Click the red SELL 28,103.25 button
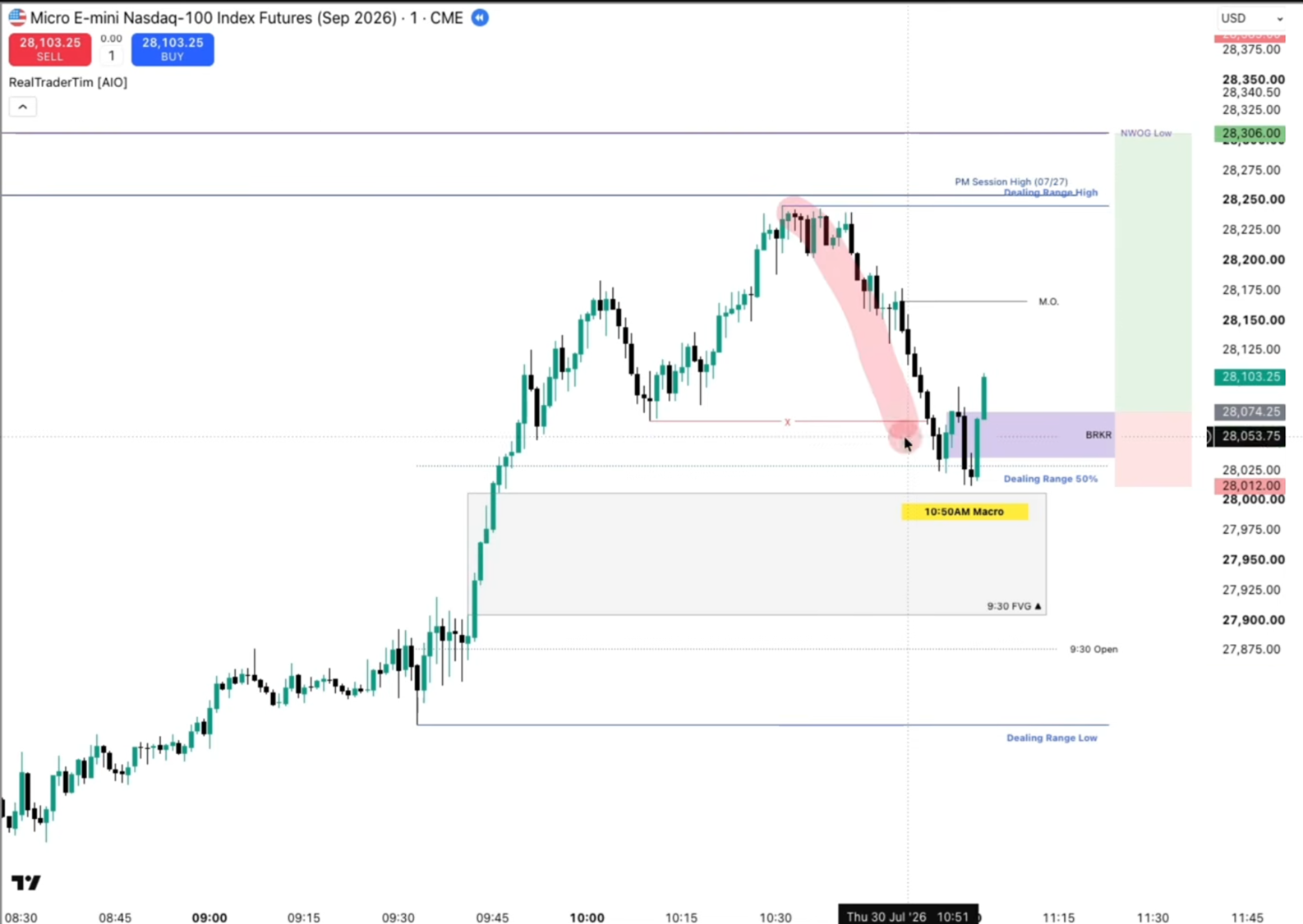The width and height of the screenshot is (1303, 924). (50, 49)
